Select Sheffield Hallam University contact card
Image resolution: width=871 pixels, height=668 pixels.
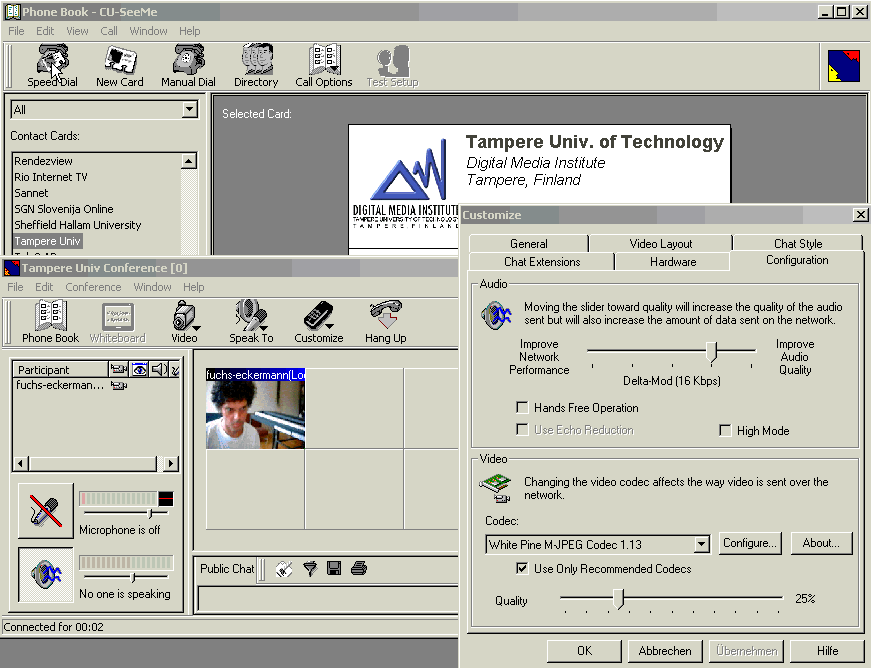click(x=78, y=225)
